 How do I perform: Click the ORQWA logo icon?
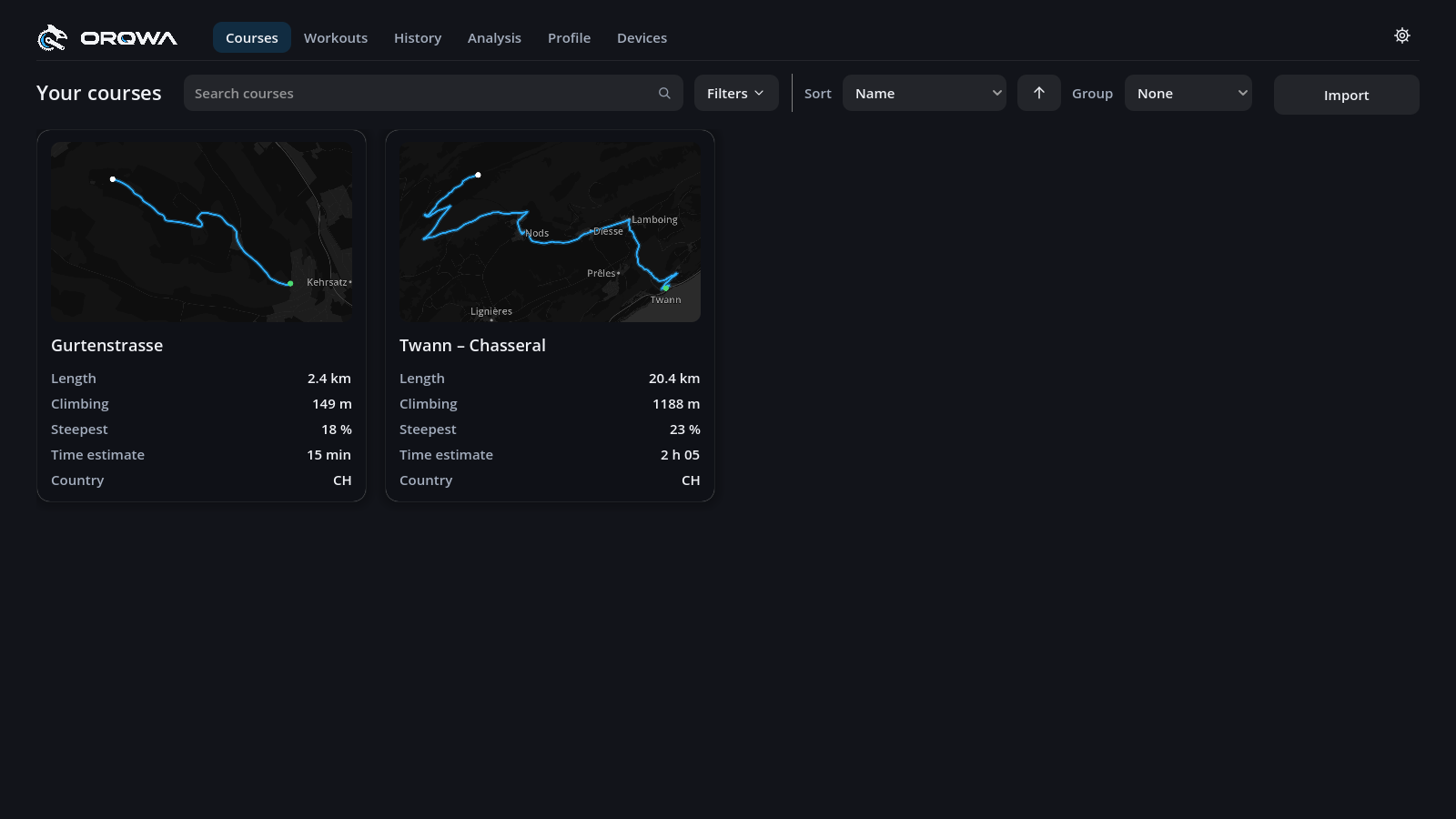coord(52,37)
